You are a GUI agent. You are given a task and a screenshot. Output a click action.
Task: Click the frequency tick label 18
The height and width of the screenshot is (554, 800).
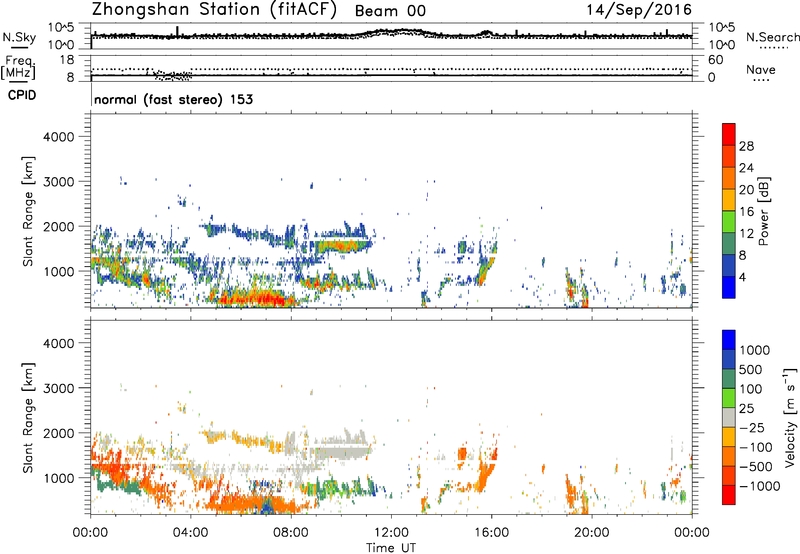coord(66,60)
